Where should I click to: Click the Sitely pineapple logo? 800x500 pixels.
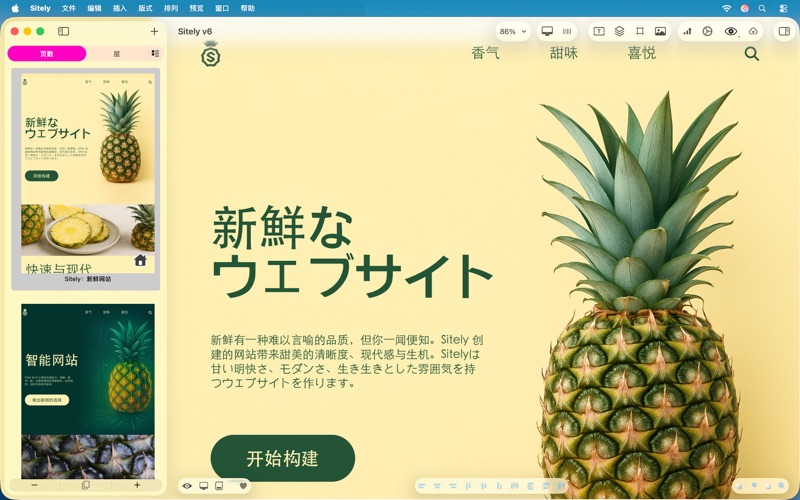(x=210, y=54)
